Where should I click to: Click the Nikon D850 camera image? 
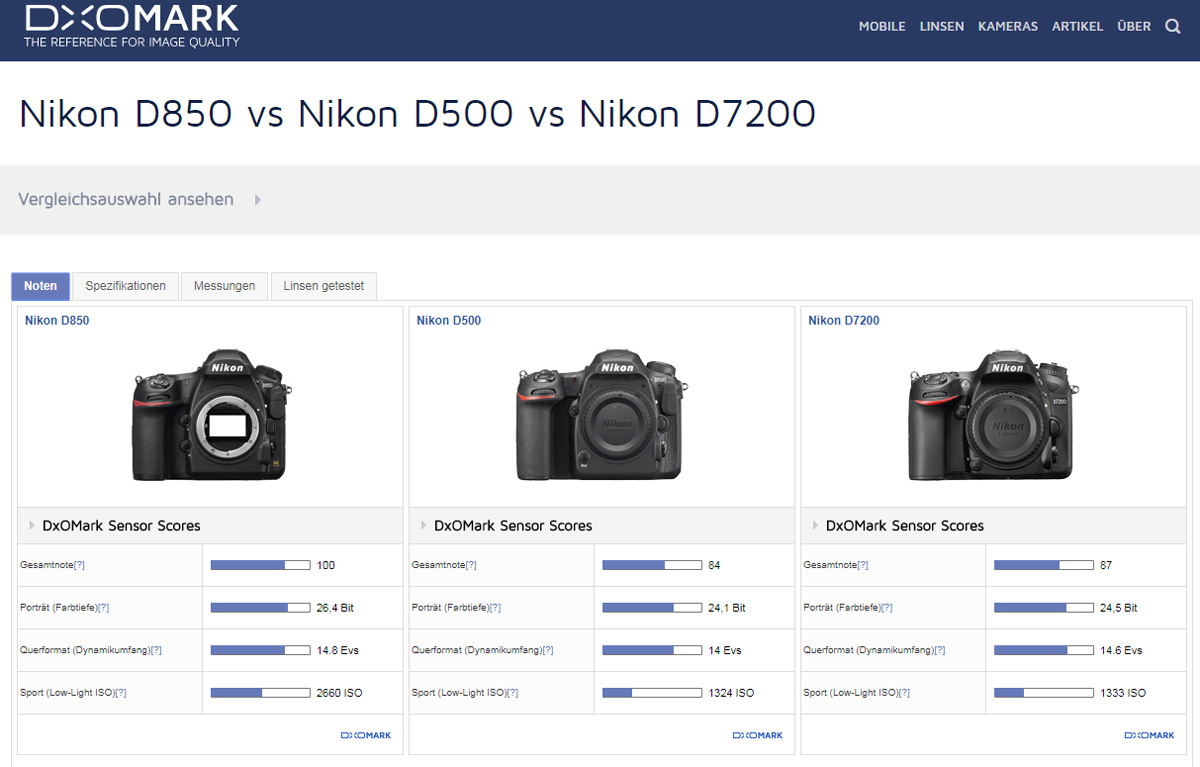tap(211, 415)
